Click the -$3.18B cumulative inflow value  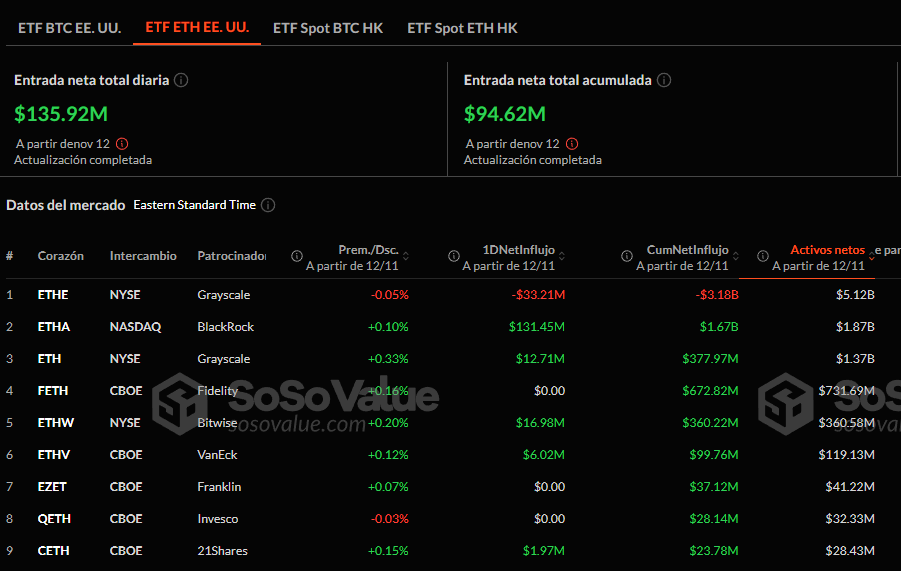pyautogui.click(x=717, y=295)
